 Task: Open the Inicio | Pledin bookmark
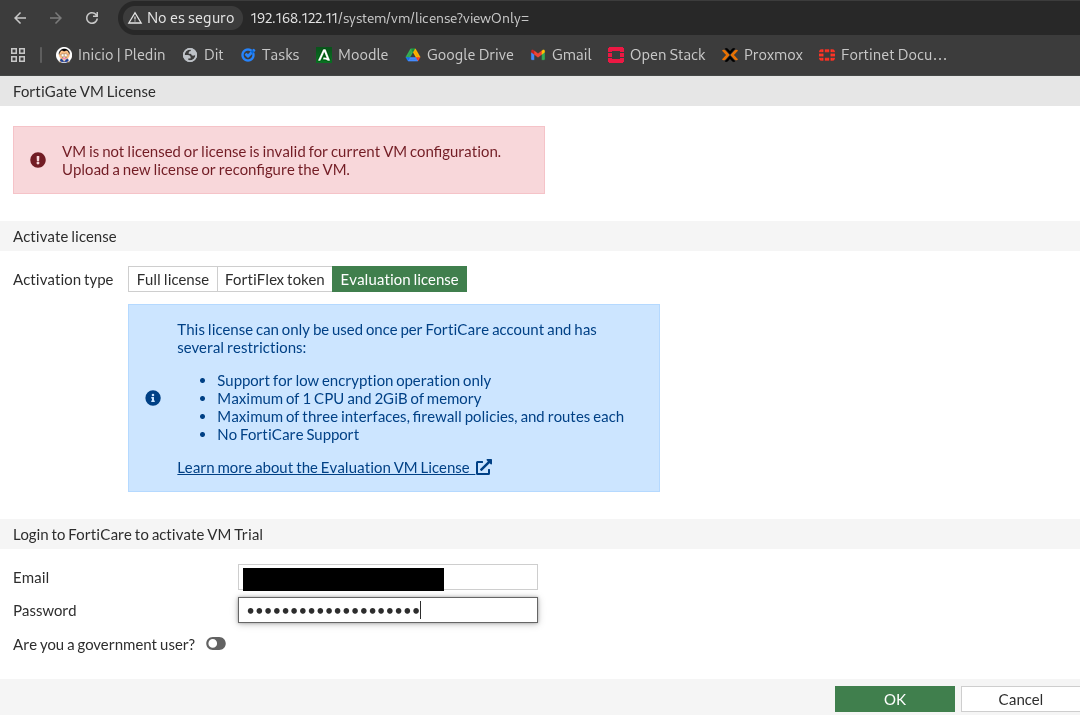click(110, 55)
